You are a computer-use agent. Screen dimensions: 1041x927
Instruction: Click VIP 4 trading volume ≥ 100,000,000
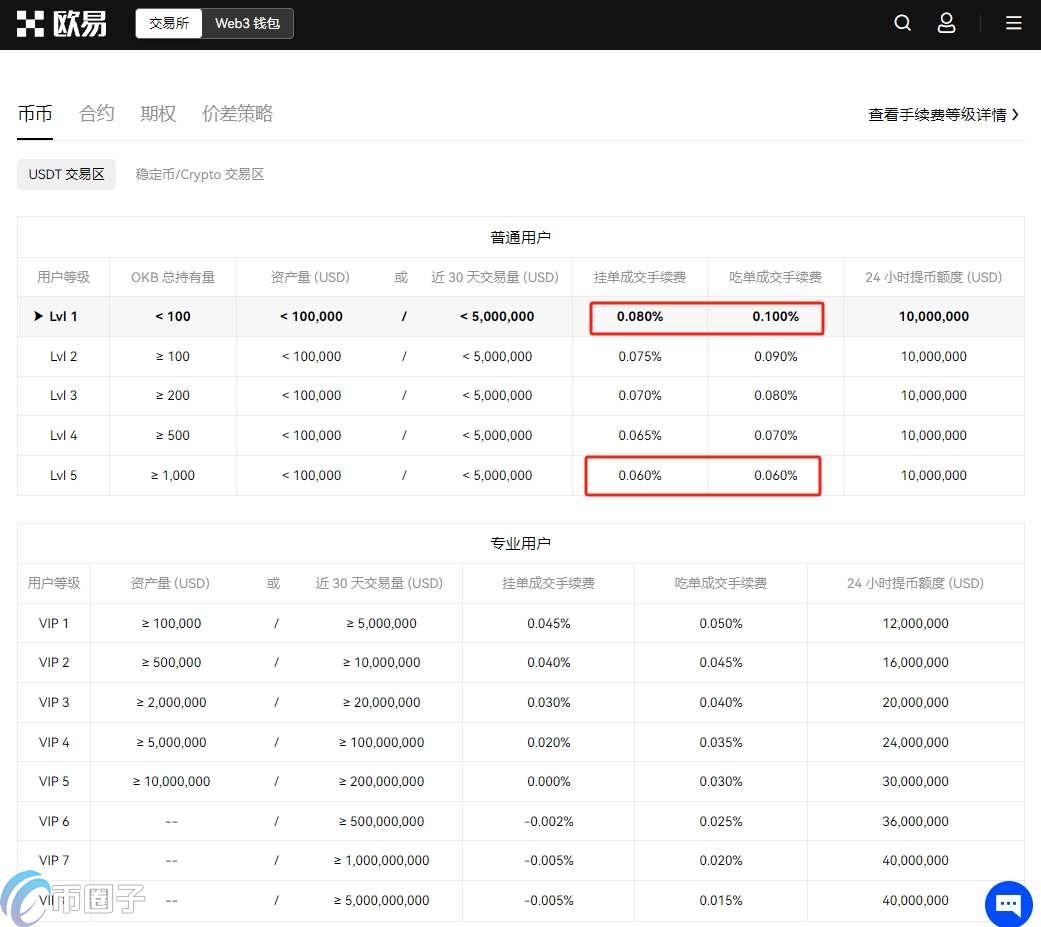[382, 742]
